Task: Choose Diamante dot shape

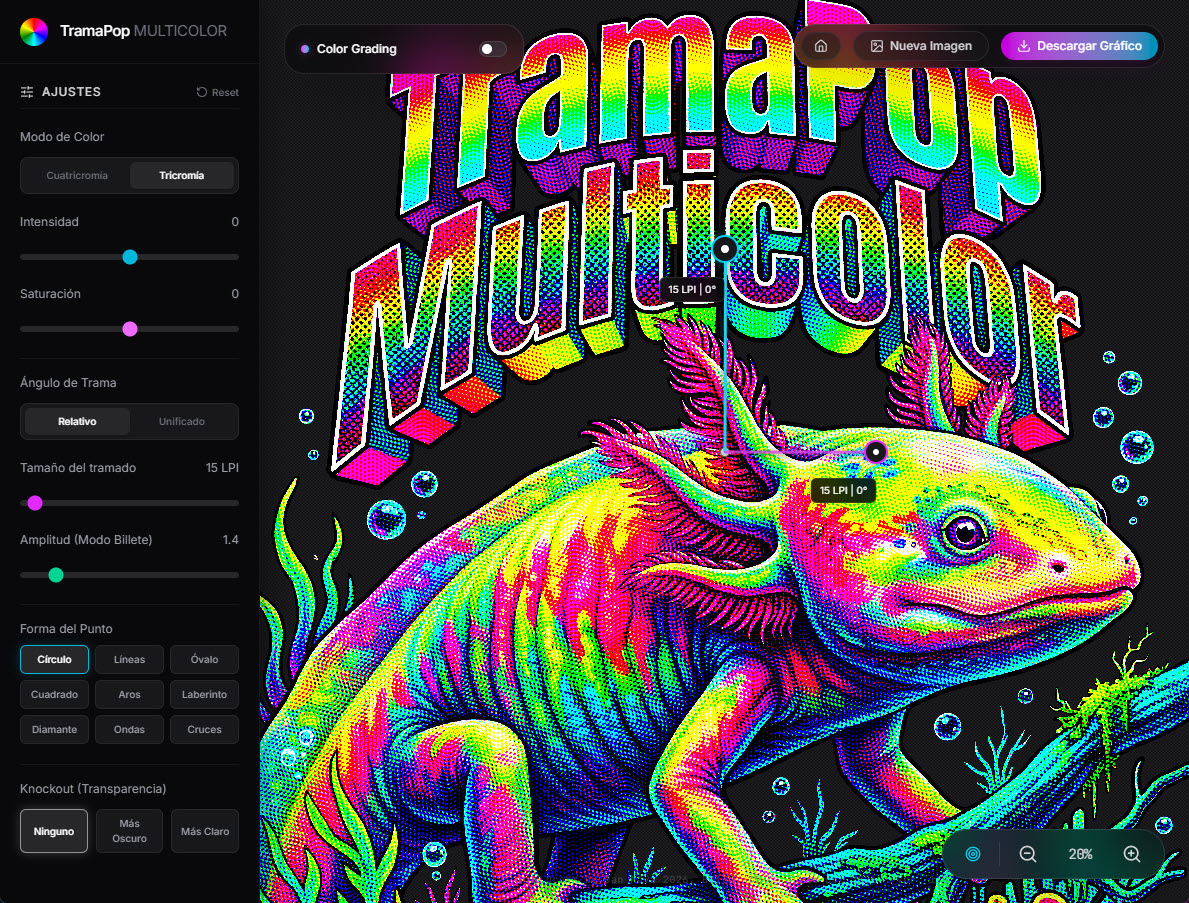Action: 54,729
